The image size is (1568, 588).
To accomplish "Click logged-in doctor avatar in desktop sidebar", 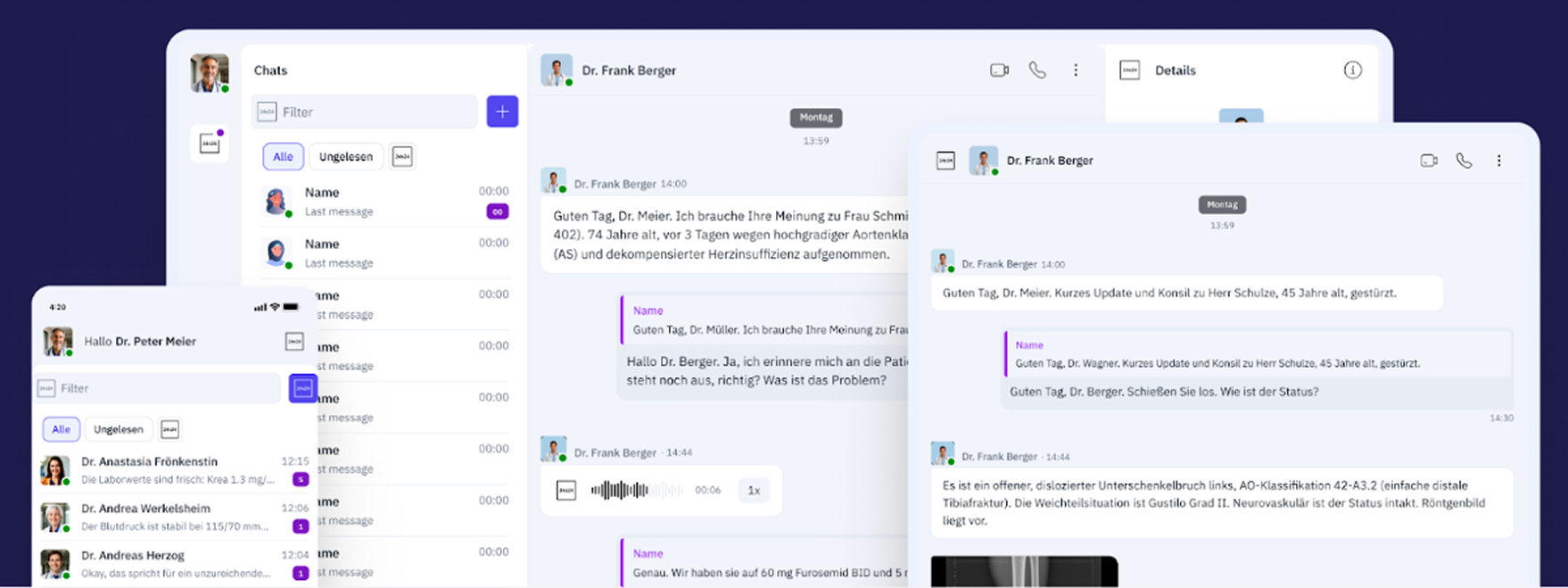I will pos(210,73).
